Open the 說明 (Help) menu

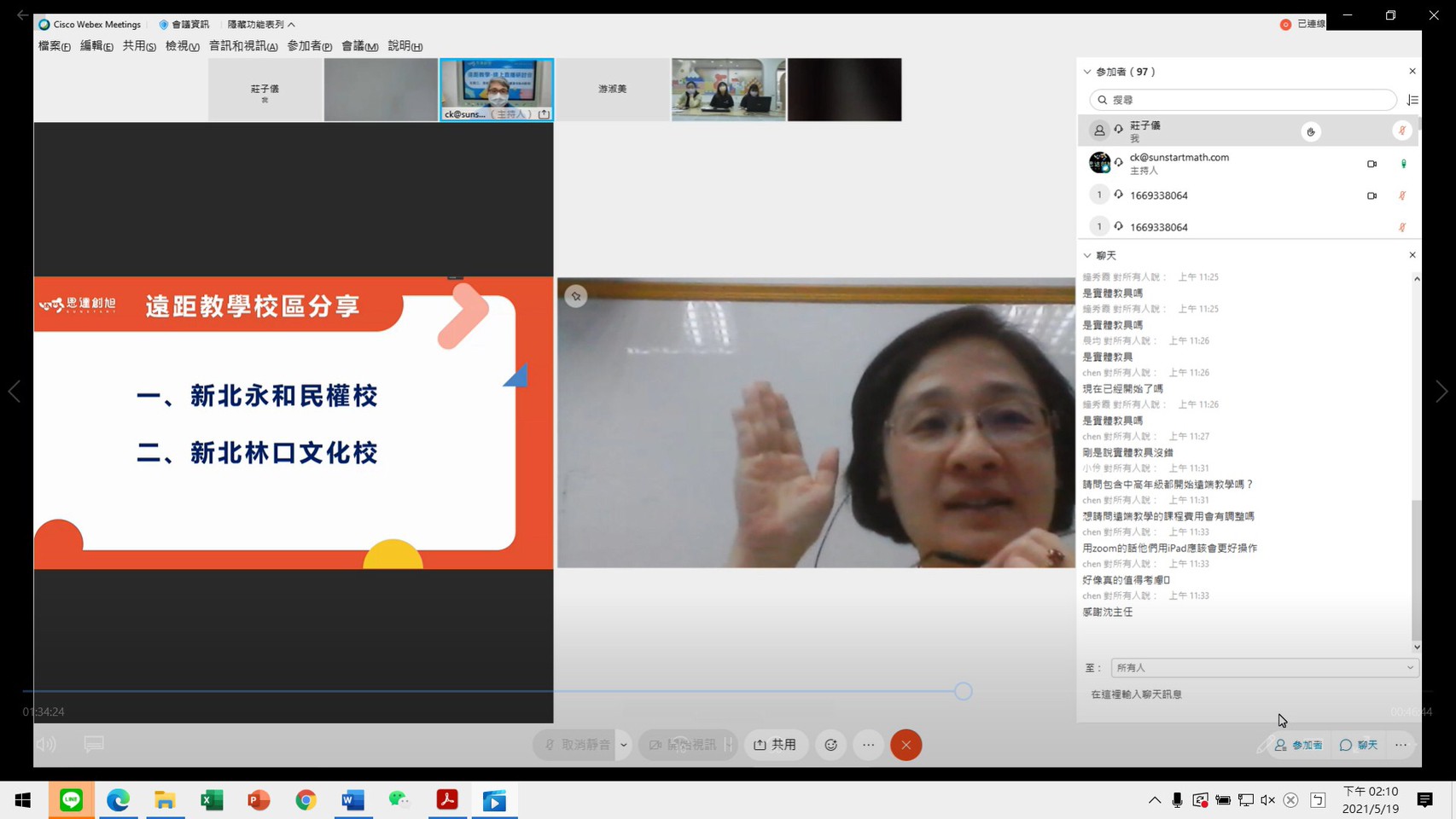pyautogui.click(x=405, y=46)
